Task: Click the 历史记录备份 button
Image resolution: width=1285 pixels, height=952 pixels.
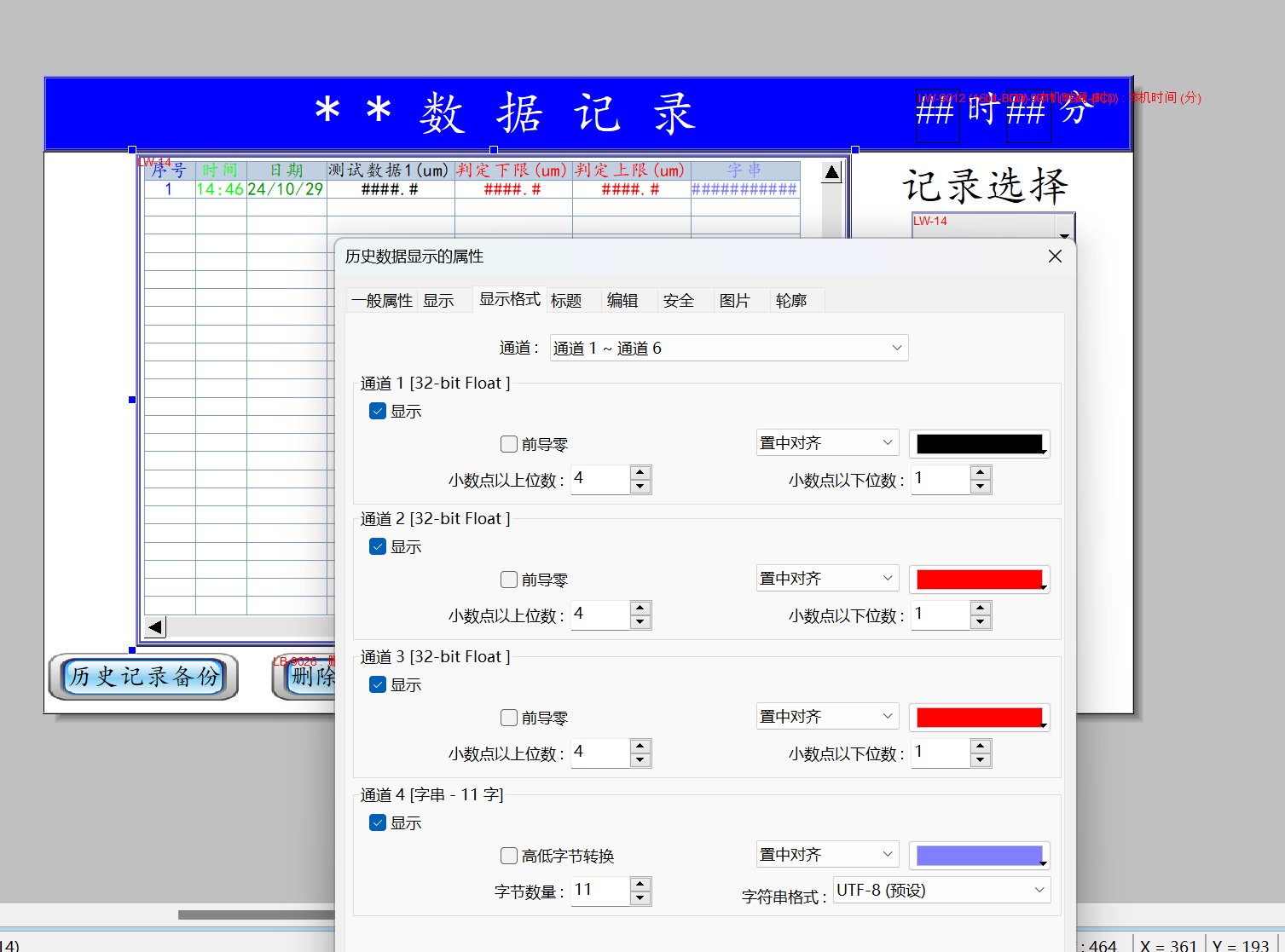Action: 143,677
